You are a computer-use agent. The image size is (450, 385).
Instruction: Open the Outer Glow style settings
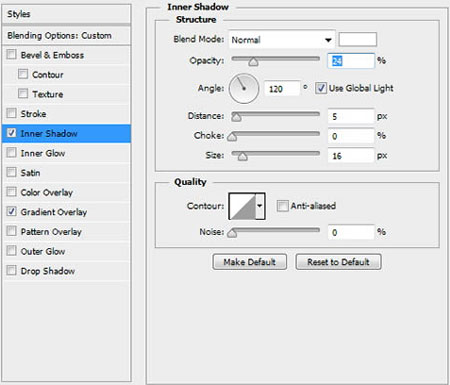point(43,251)
